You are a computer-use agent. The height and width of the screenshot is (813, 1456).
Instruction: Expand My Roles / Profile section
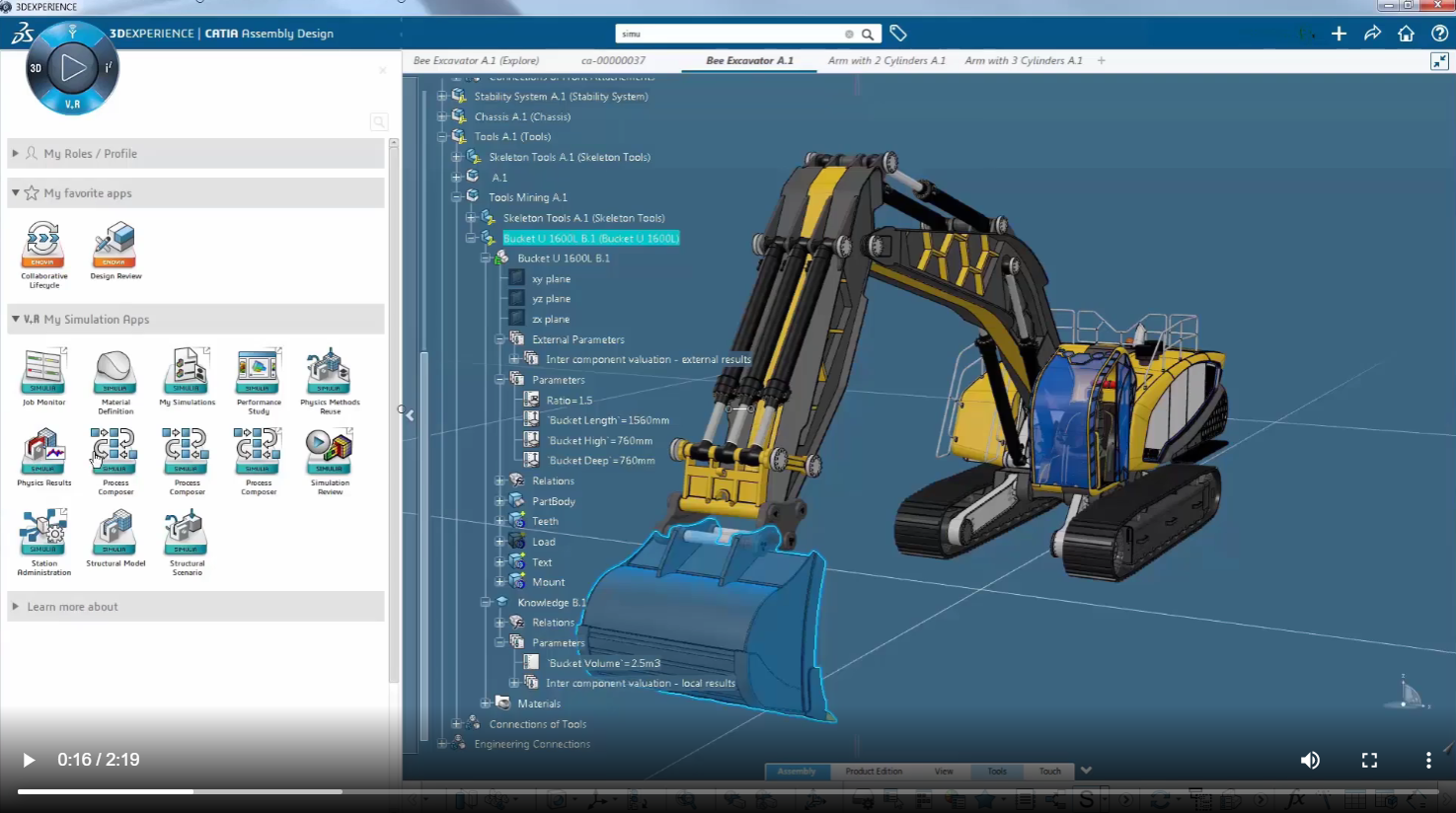[x=15, y=153]
